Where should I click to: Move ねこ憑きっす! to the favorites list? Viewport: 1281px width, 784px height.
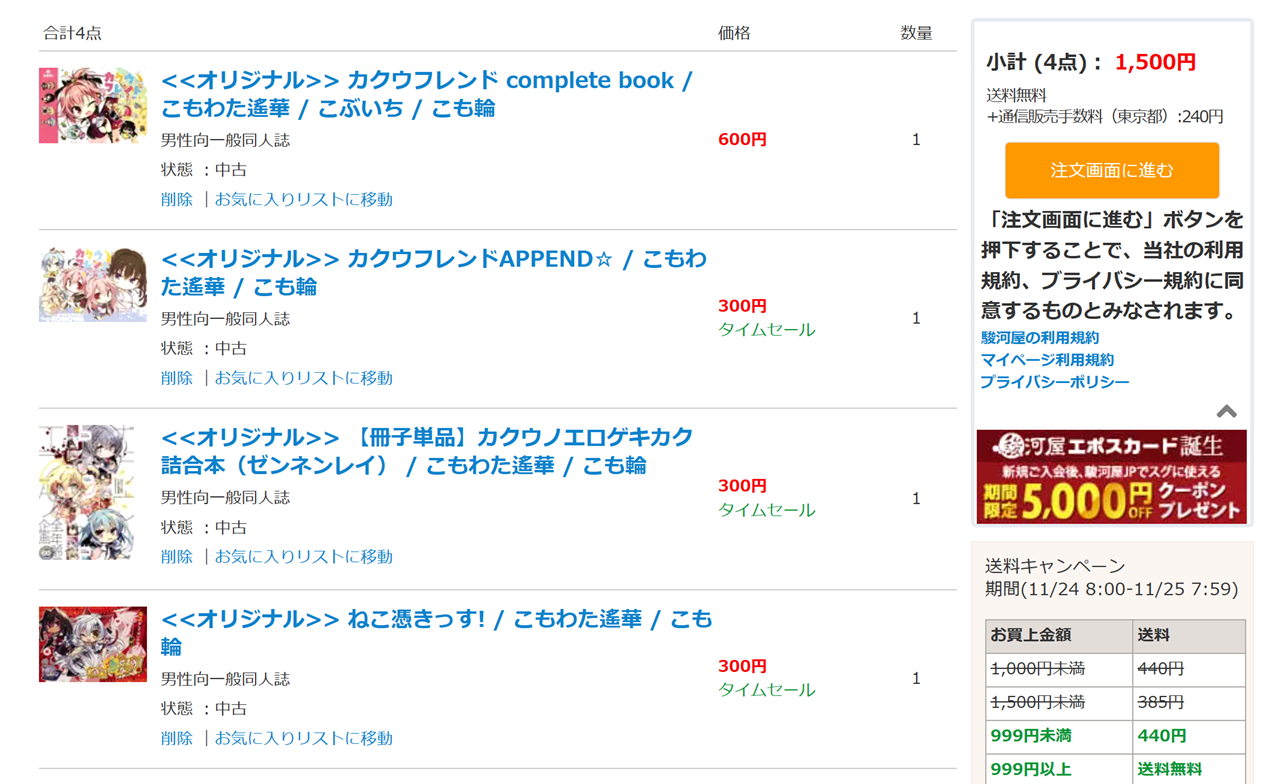pos(303,738)
